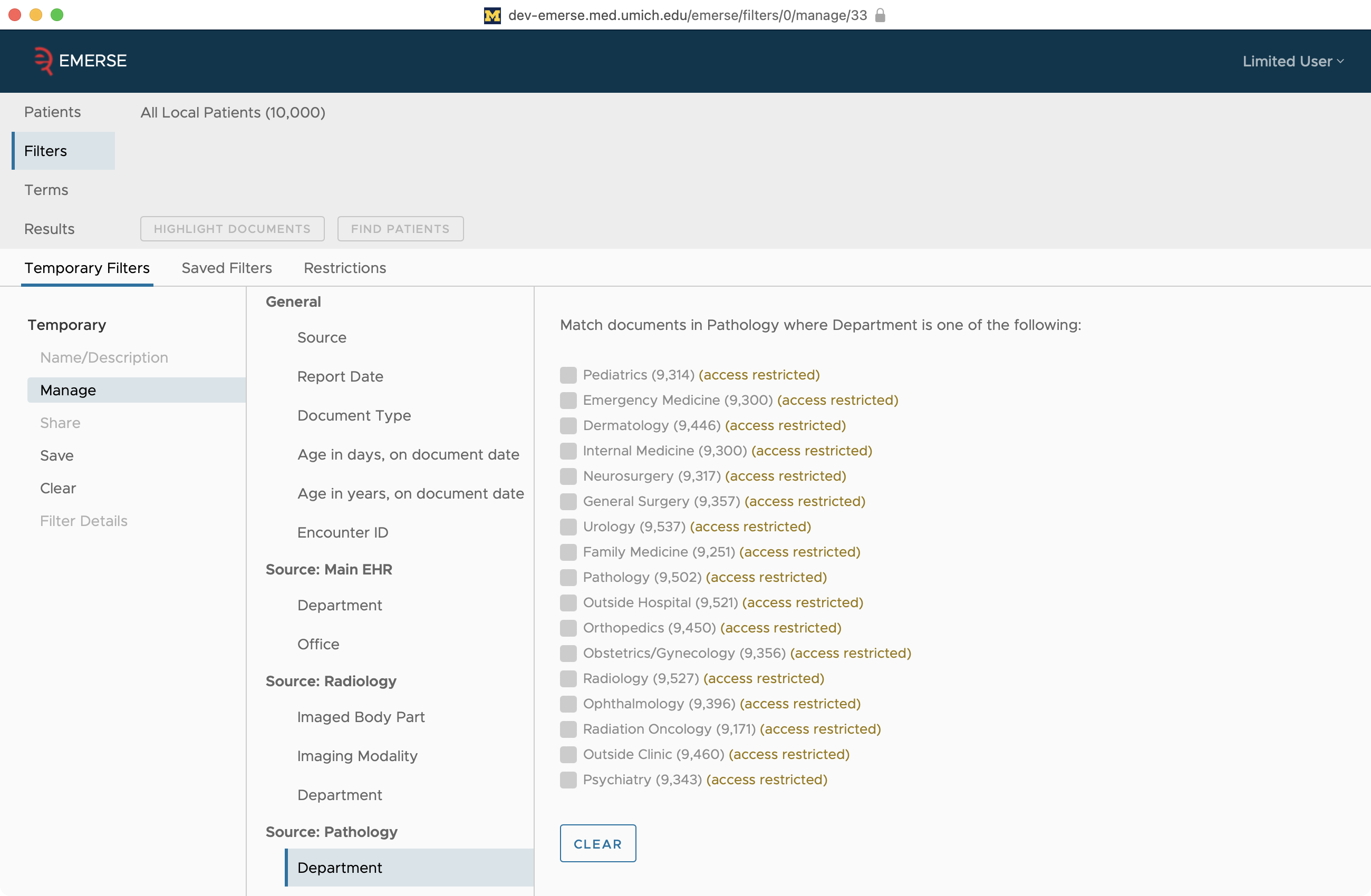Select Department under Source: Main EHR
Screen dimensions: 1371x896
[339, 606]
